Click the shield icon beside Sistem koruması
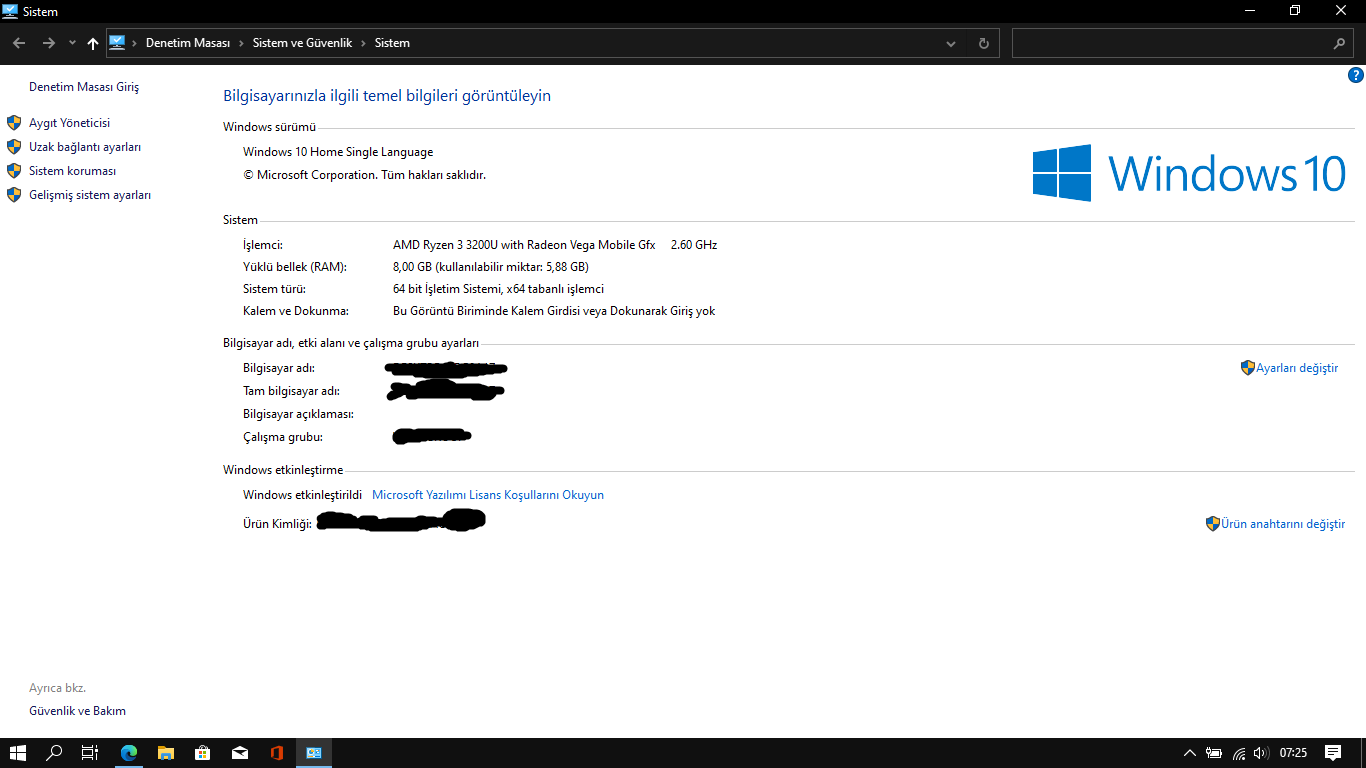 [x=14, y=171]
